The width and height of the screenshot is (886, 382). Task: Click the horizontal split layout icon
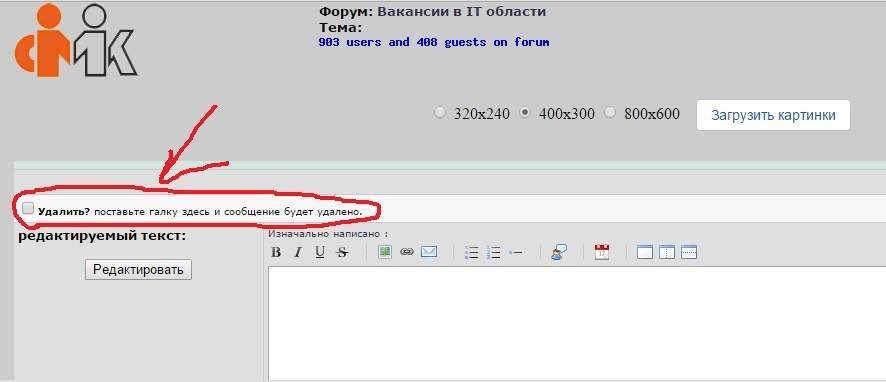[x=689, y=252]
